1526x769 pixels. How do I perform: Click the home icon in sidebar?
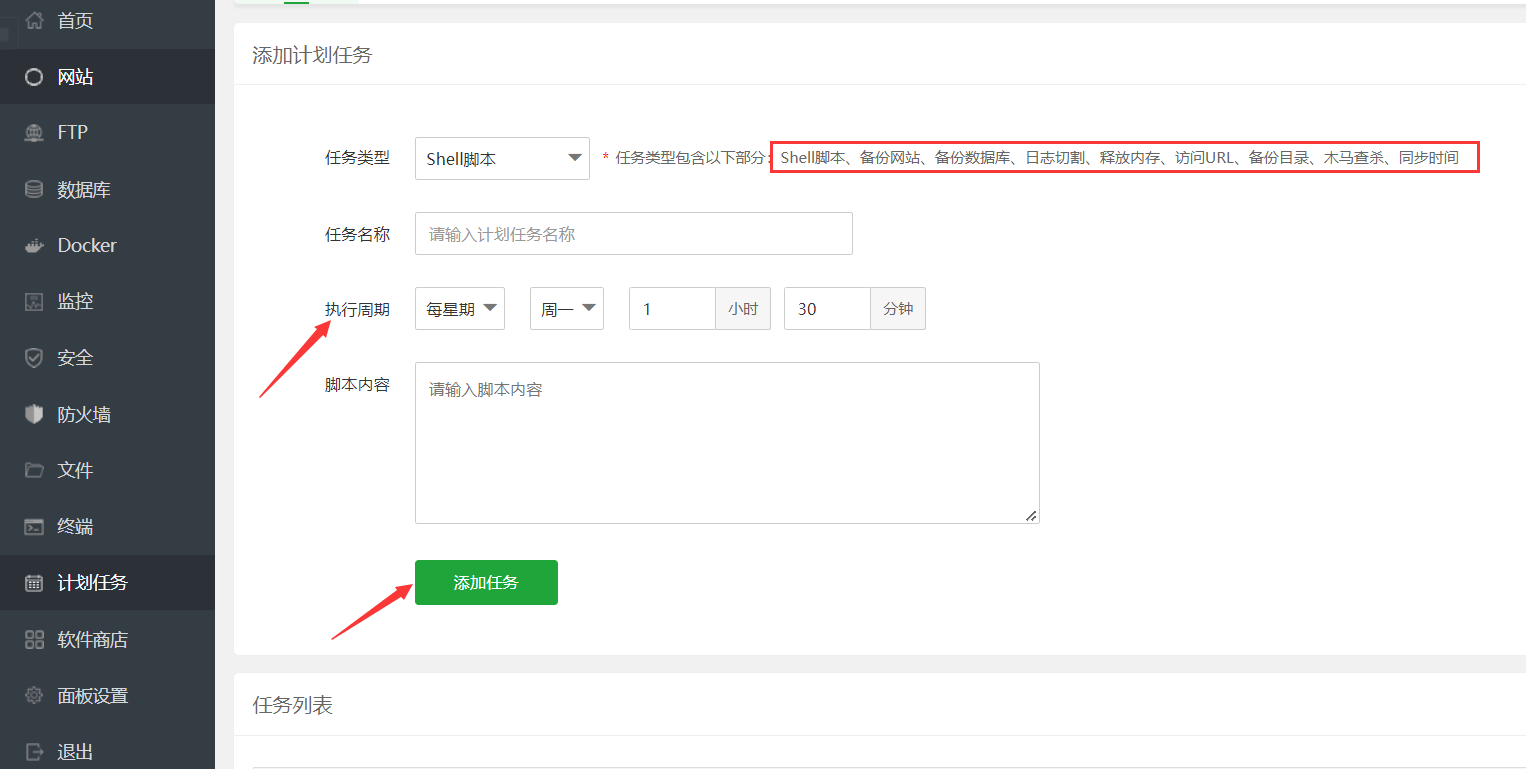[x=34, y=20]
